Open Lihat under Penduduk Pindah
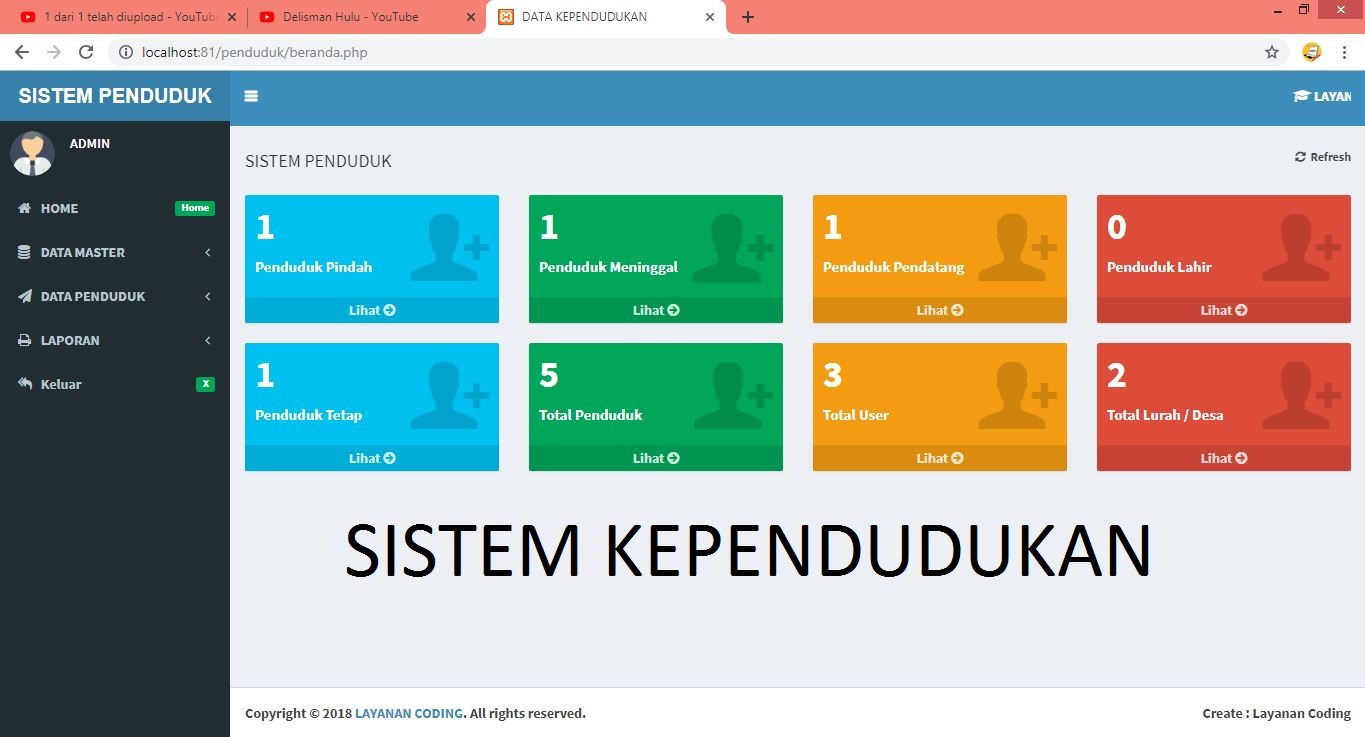This screenshot has width=1365, height=737. (372, 310)
